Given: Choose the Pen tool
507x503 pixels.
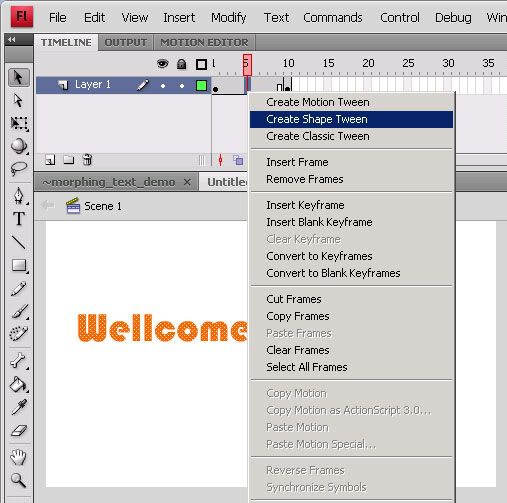Looking at the screenshot, I should pos(19,196).
